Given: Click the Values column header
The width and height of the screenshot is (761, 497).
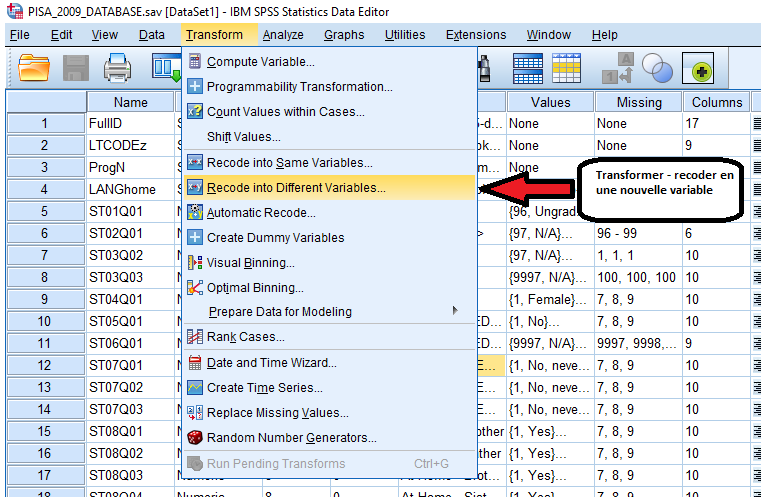Looking at the screenshot, I should [550, 102].
